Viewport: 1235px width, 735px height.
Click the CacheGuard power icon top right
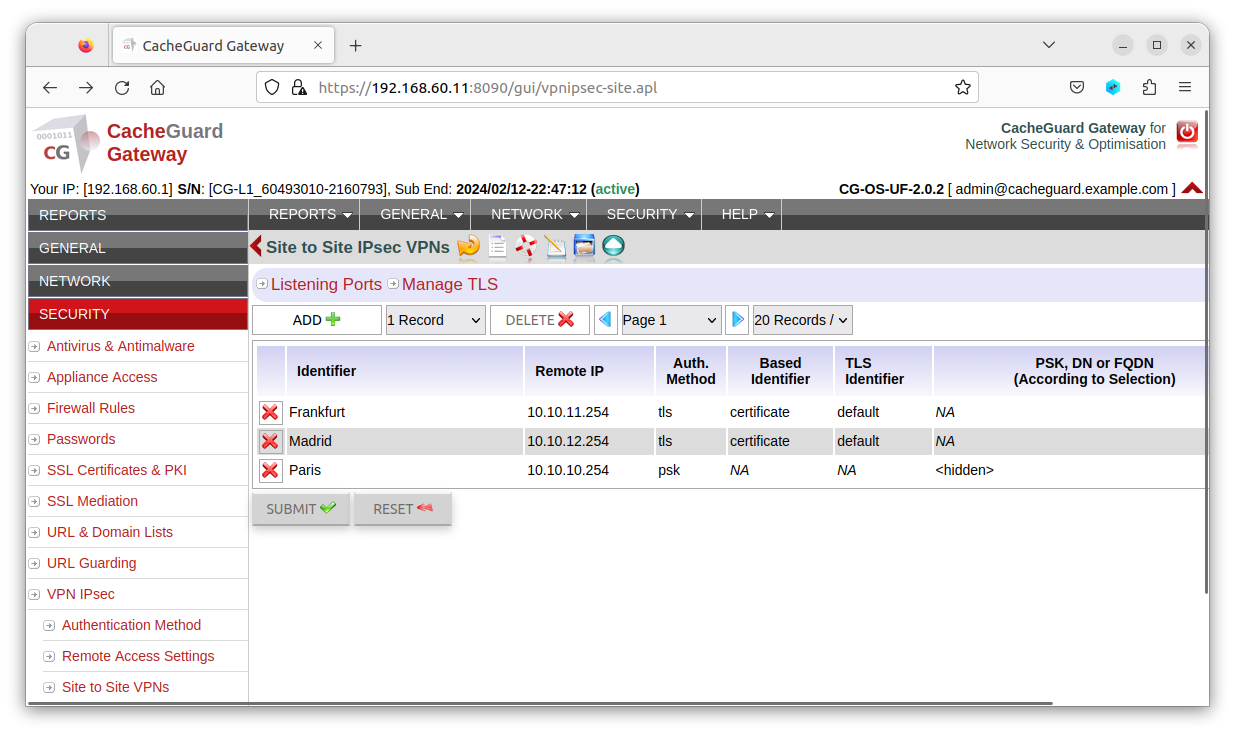click(1186, 134)
